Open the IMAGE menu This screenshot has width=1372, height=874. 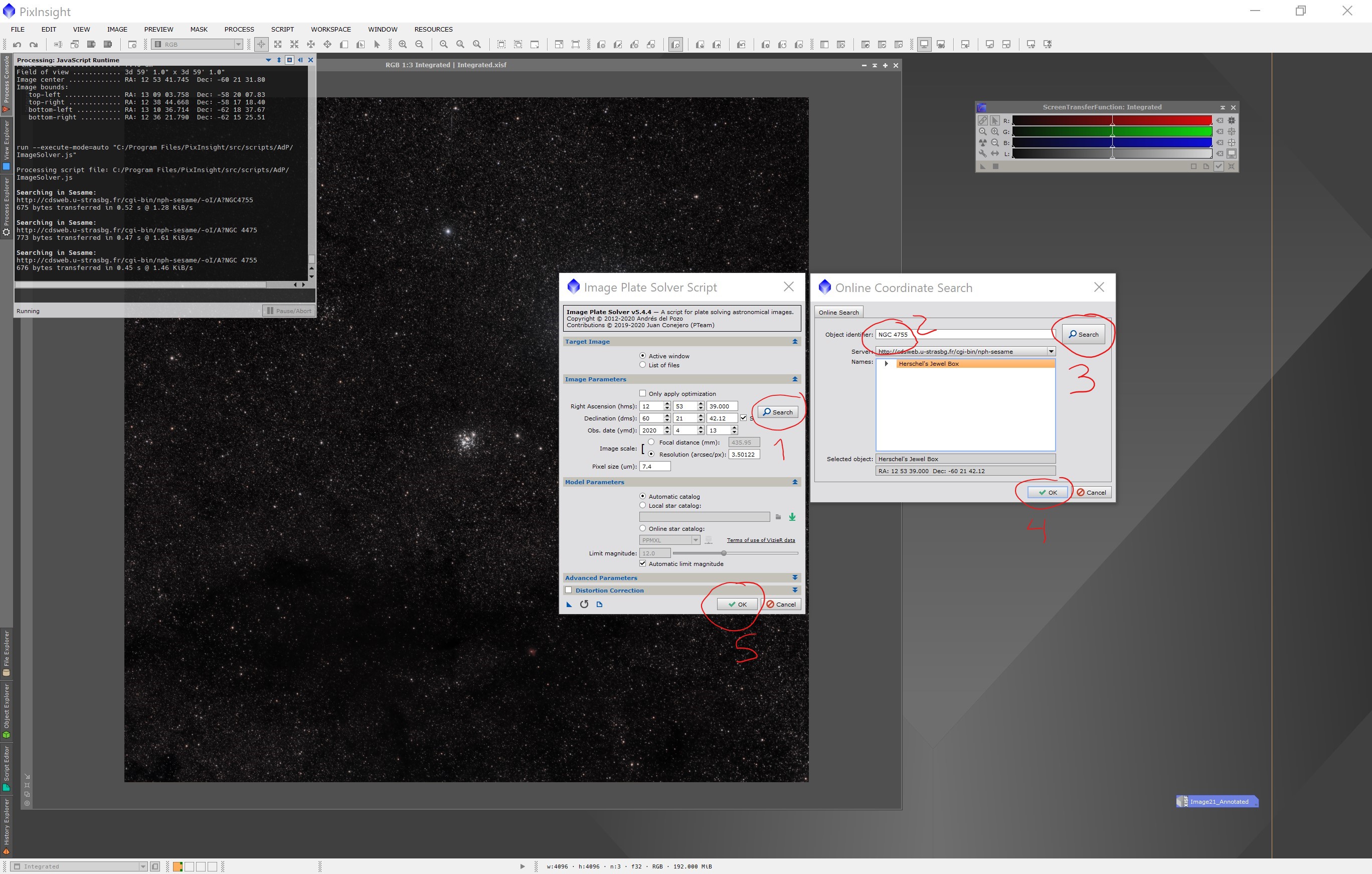pos(117,29)
